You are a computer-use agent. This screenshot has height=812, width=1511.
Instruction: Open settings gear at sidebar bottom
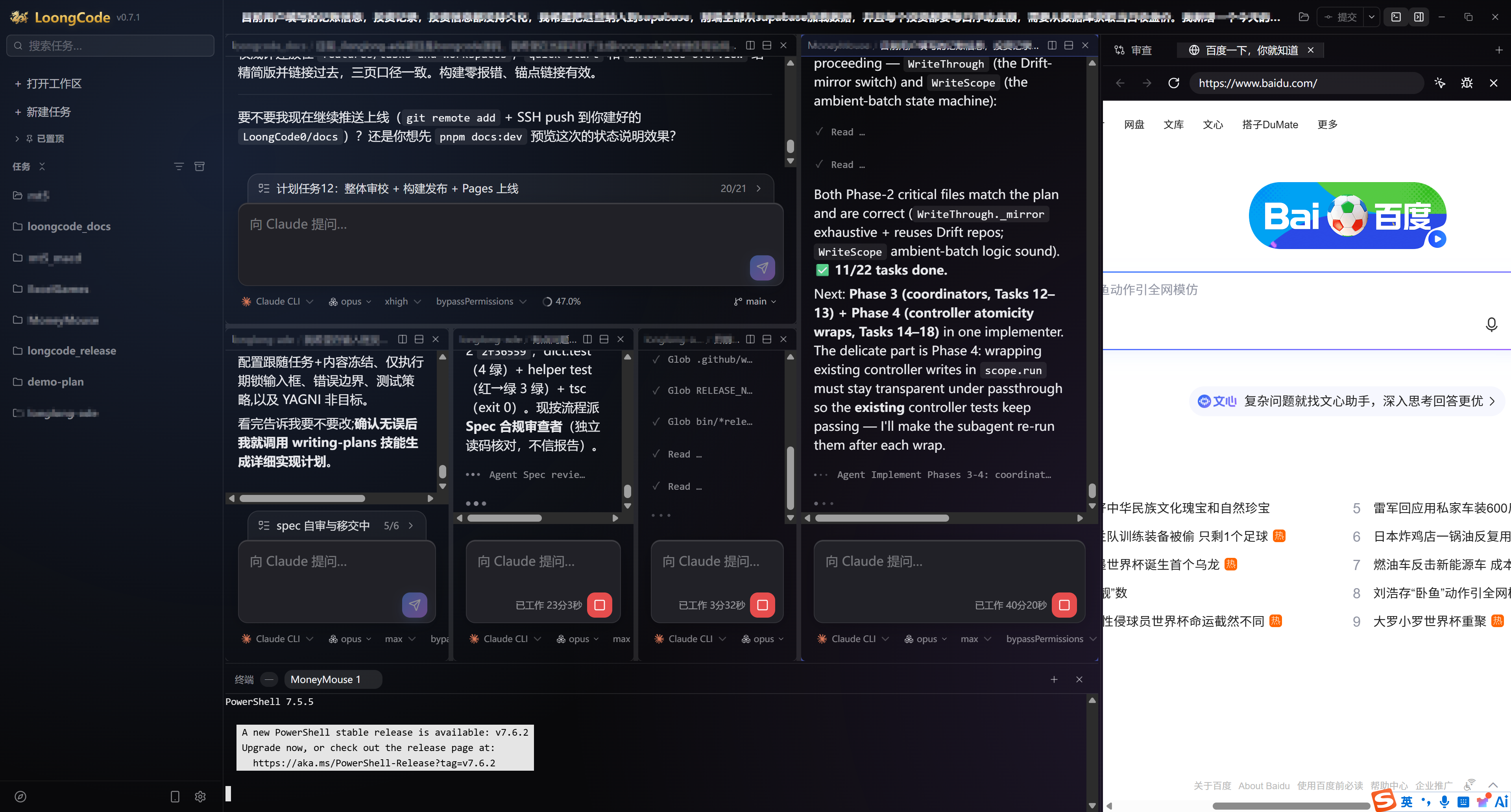200,796
